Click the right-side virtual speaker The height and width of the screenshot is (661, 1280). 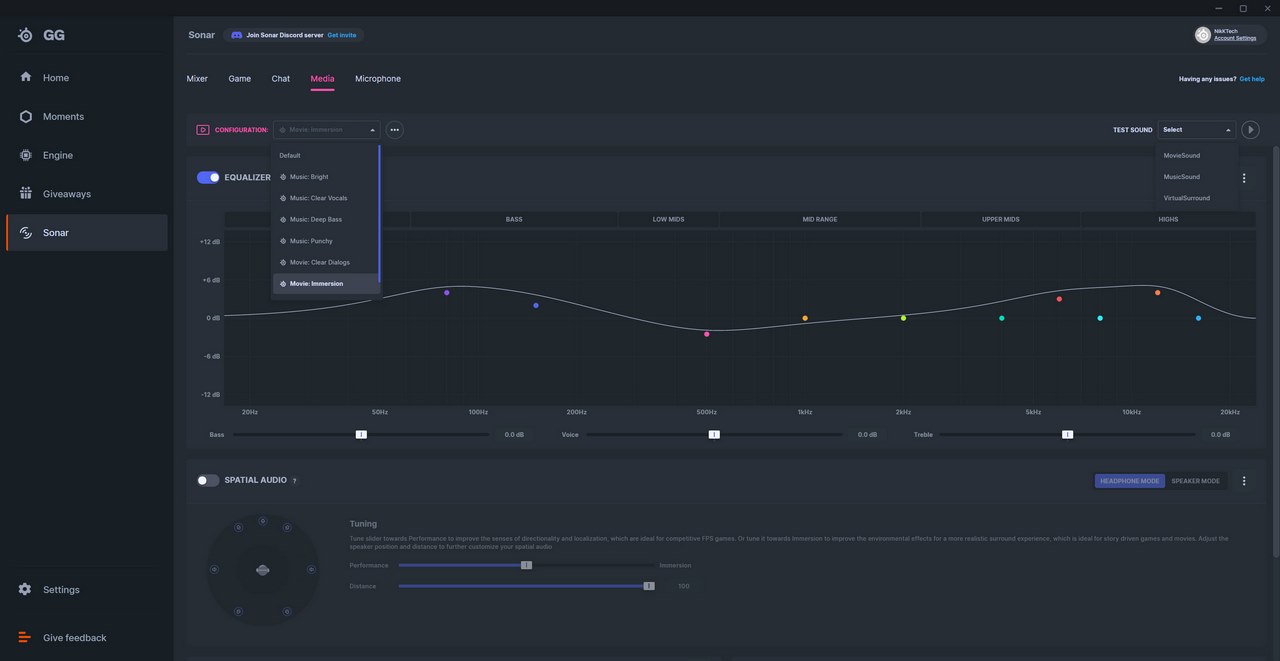pyautogui.click(x=311, y=570)
